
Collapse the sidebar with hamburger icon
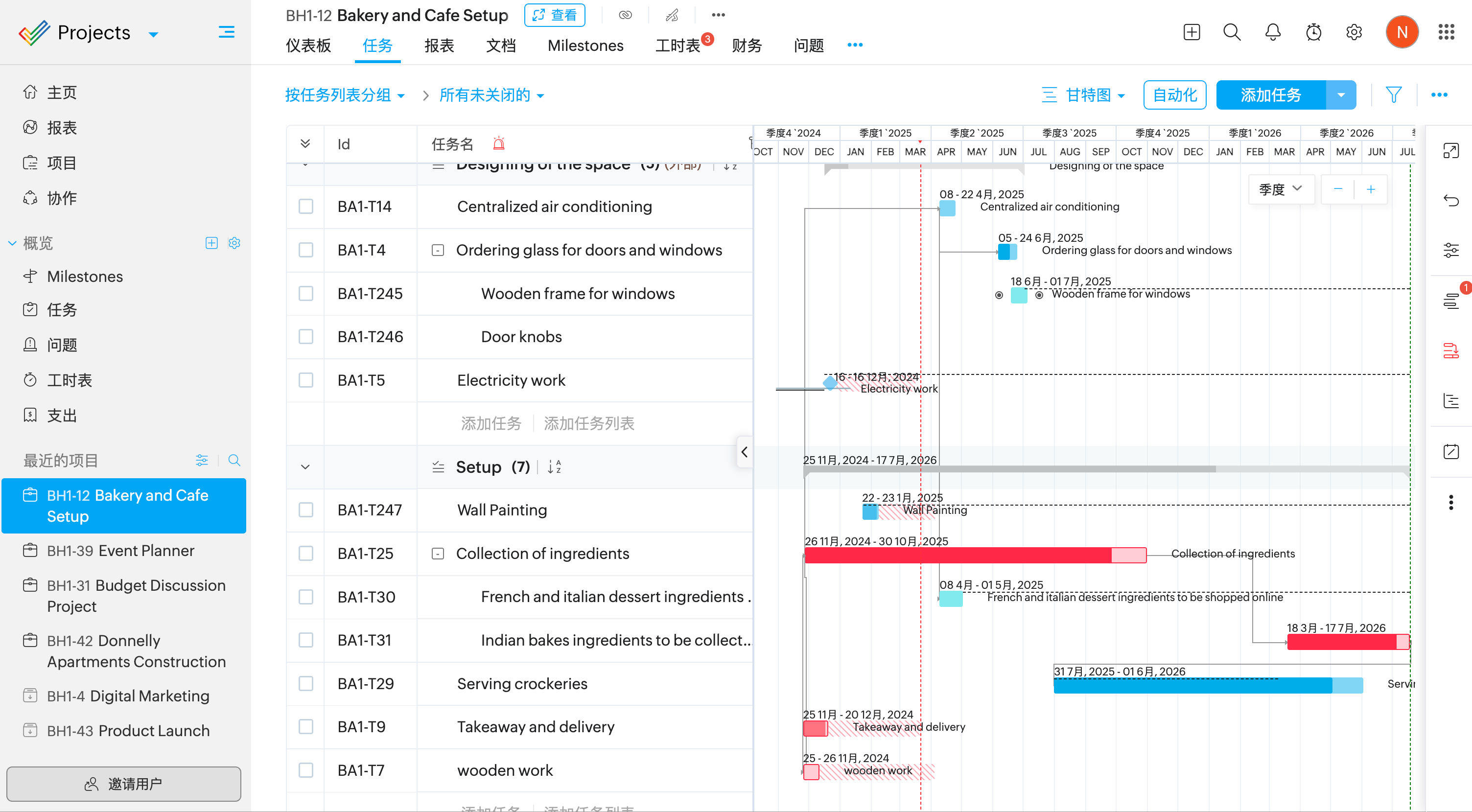coord(226,32)
